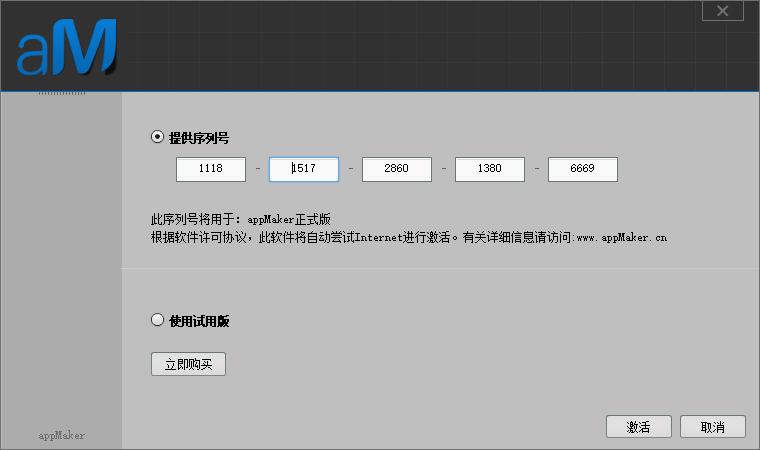Click the aM appMaker logo

pos(67,47)
